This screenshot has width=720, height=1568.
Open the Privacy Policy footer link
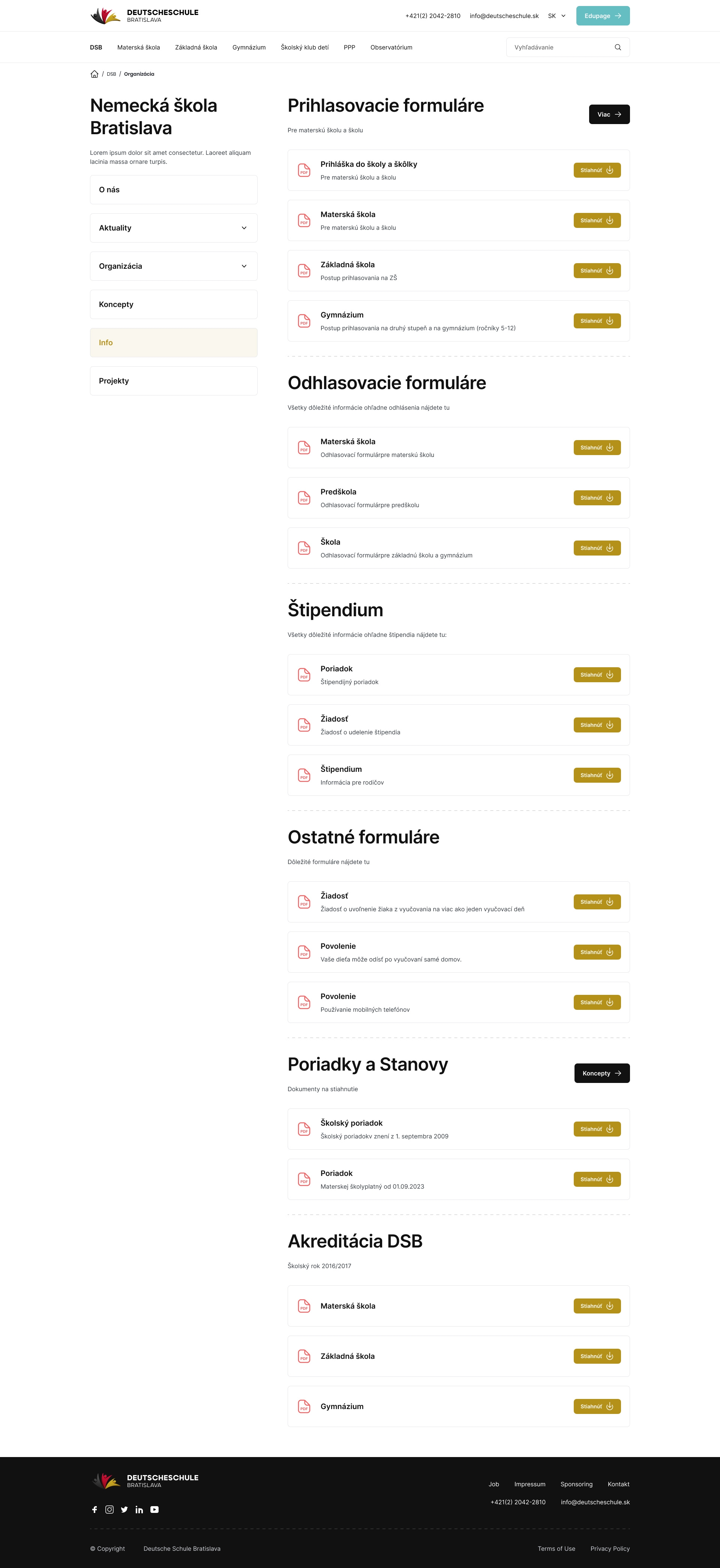(610, 1549)
